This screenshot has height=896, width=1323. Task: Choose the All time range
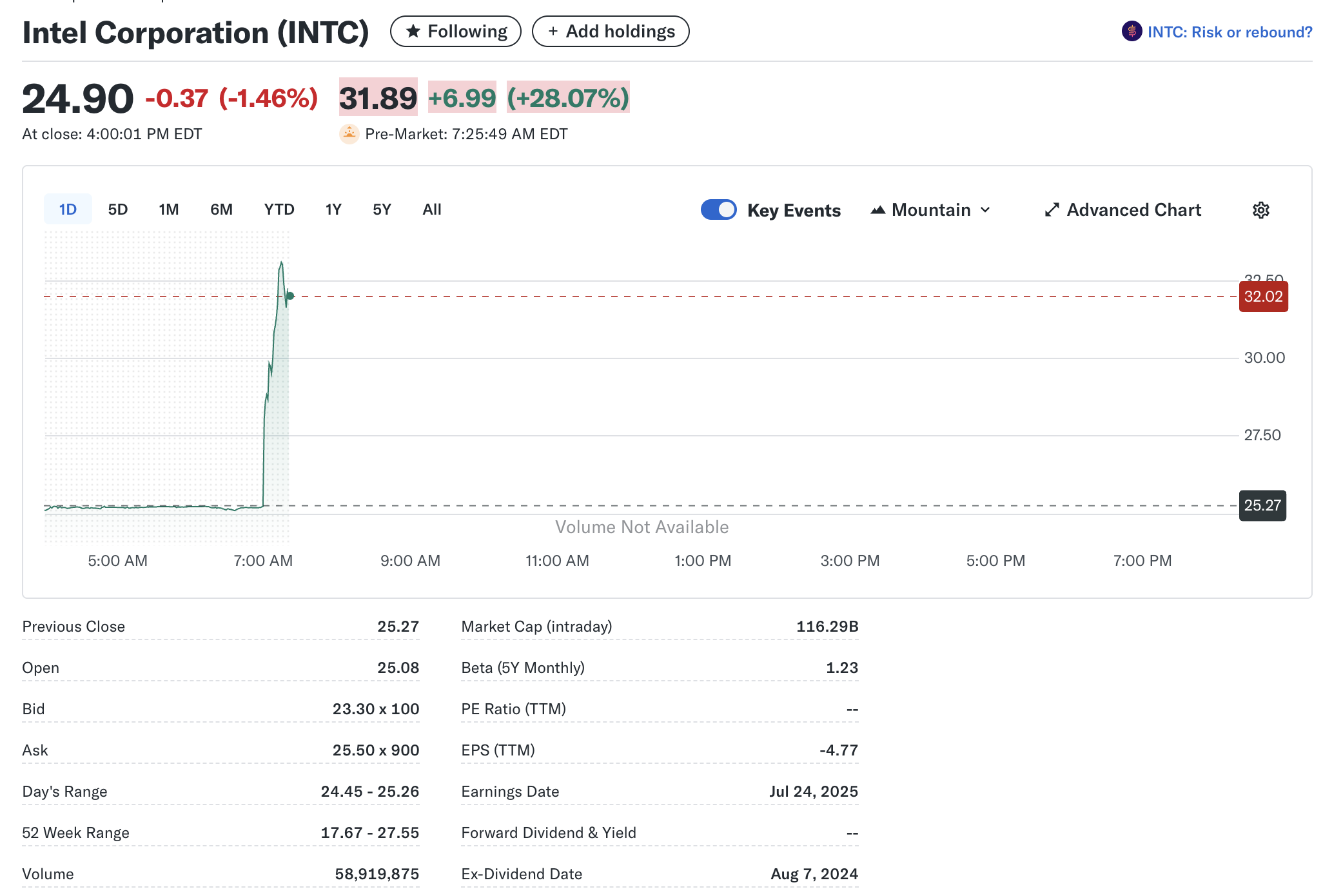coord(431,209)
